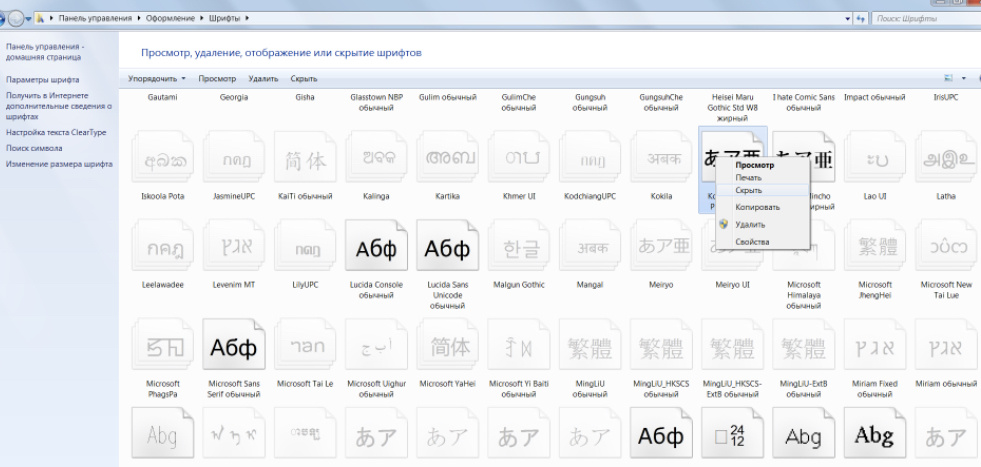The width and height of the screenshot is (981, 467).
Task: Click the Поиск: Шрифты search field
Action: click(x=926, y=18)
